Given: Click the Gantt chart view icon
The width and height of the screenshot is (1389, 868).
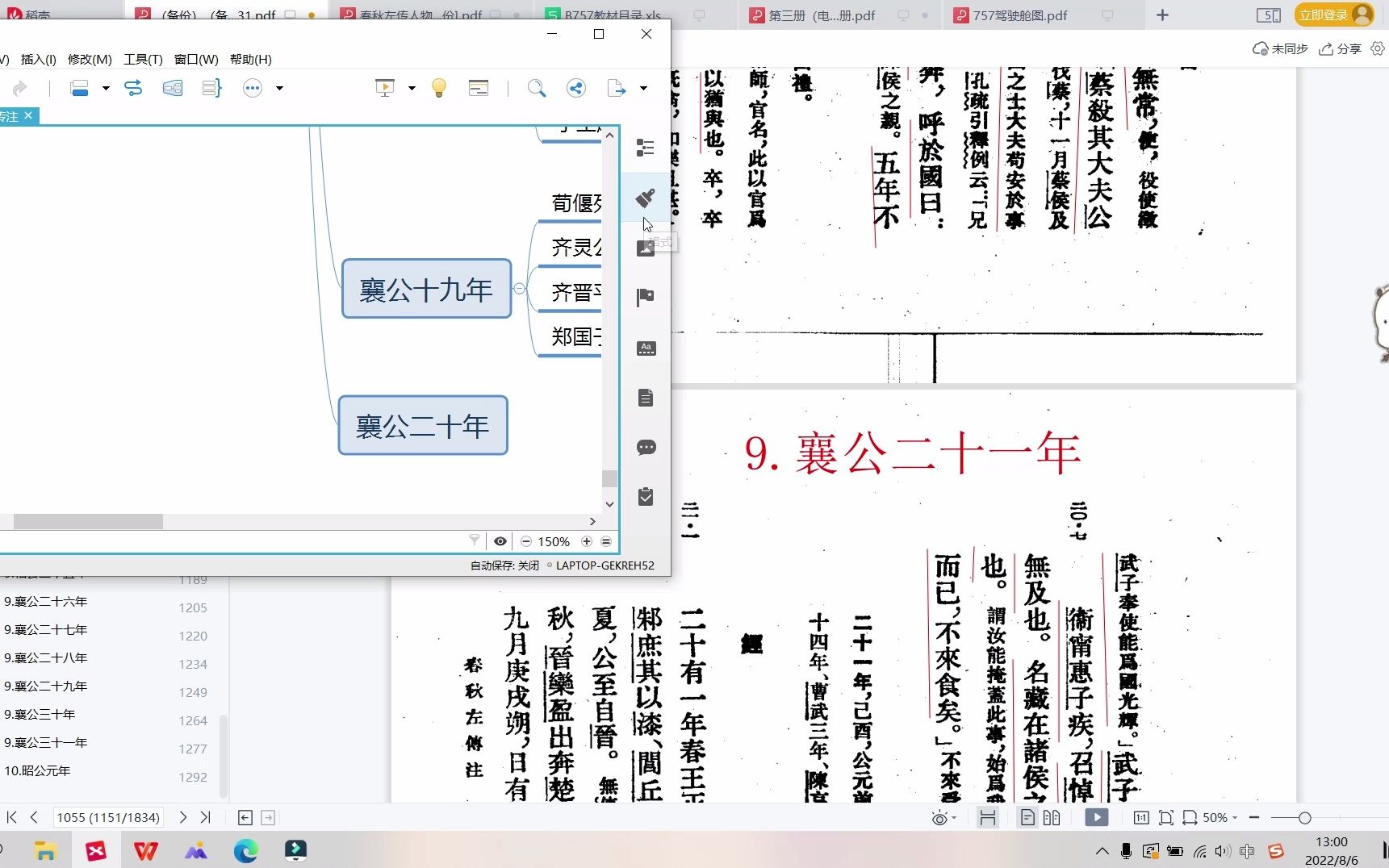Looking at the screenshot, I should pos(479,88).
